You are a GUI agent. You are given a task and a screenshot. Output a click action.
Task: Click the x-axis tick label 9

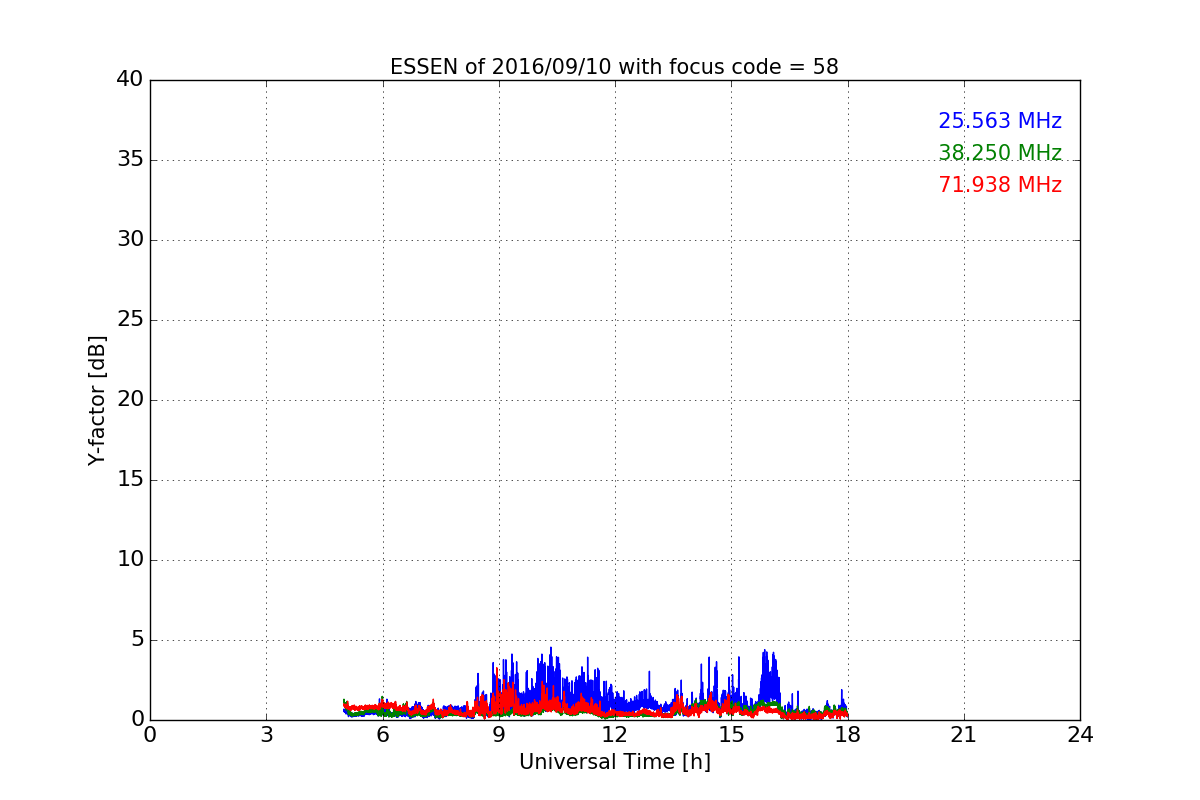coord(499,735)
